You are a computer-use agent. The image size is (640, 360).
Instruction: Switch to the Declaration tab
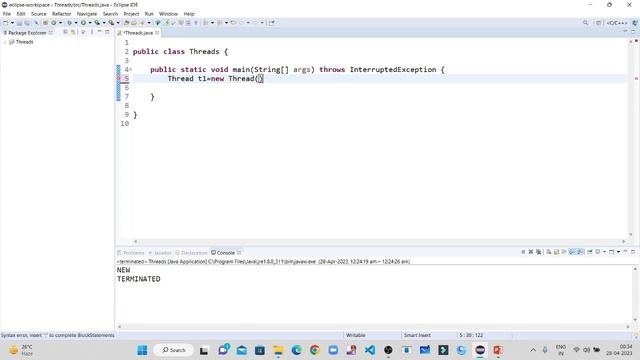pyautogui.click(x=191, y=253)
